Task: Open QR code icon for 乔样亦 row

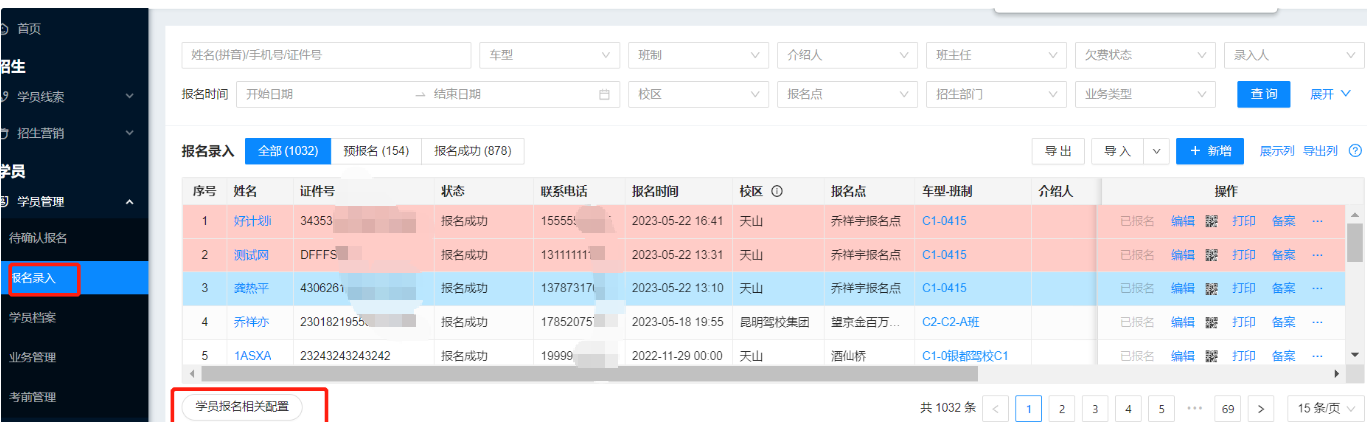Action: [x=1212, y=322]
